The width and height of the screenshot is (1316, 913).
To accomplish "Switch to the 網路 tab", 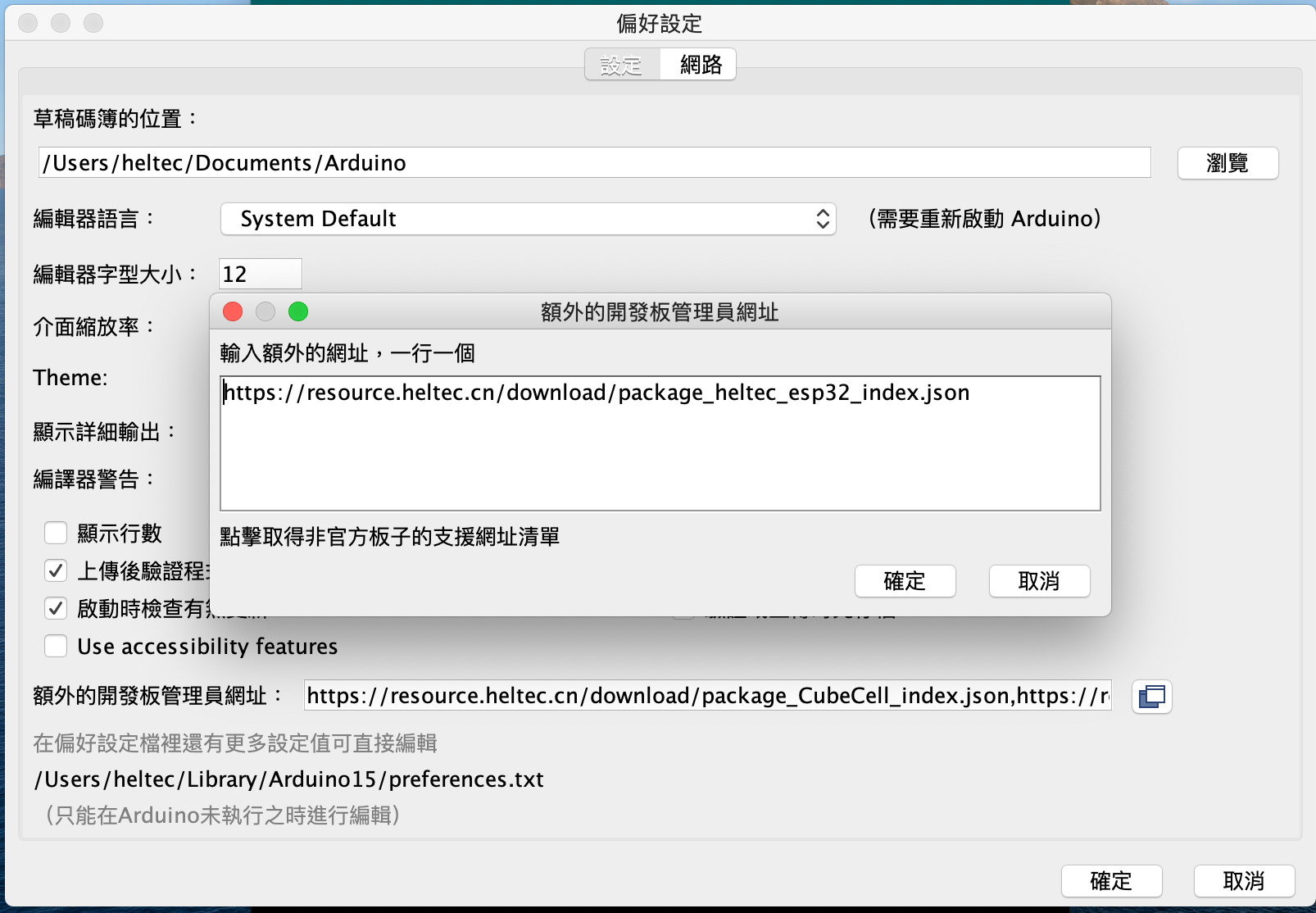I will (700, 64).
